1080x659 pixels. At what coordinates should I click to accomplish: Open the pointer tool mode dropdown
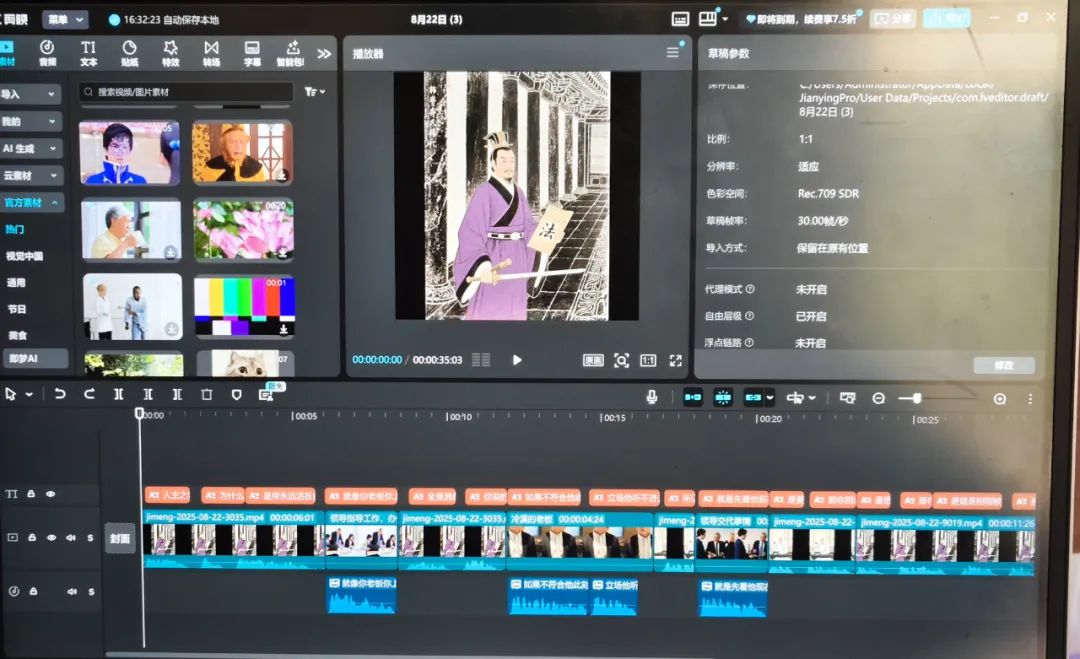tap(29, 395)
